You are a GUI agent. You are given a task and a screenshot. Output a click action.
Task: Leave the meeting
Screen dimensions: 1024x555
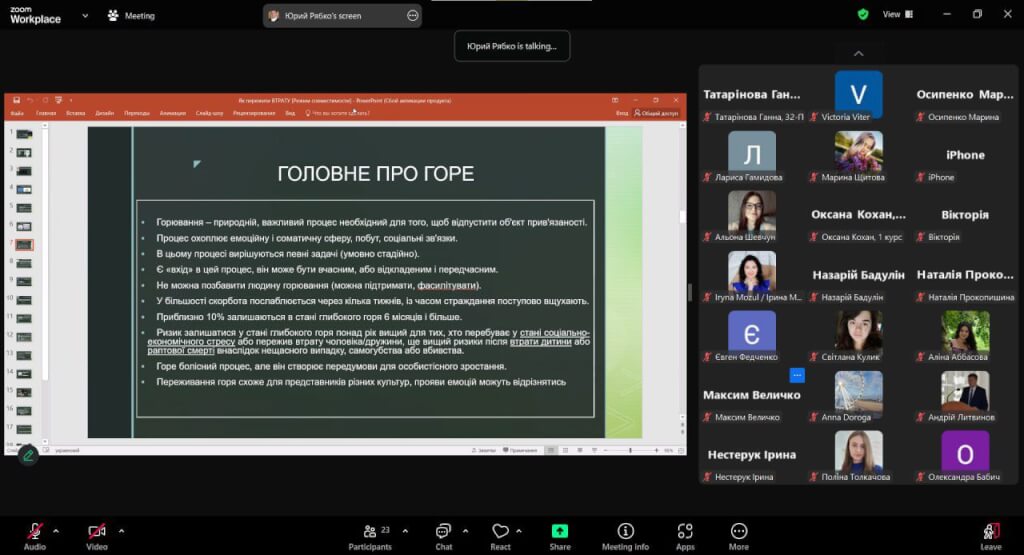click(990, 535)
